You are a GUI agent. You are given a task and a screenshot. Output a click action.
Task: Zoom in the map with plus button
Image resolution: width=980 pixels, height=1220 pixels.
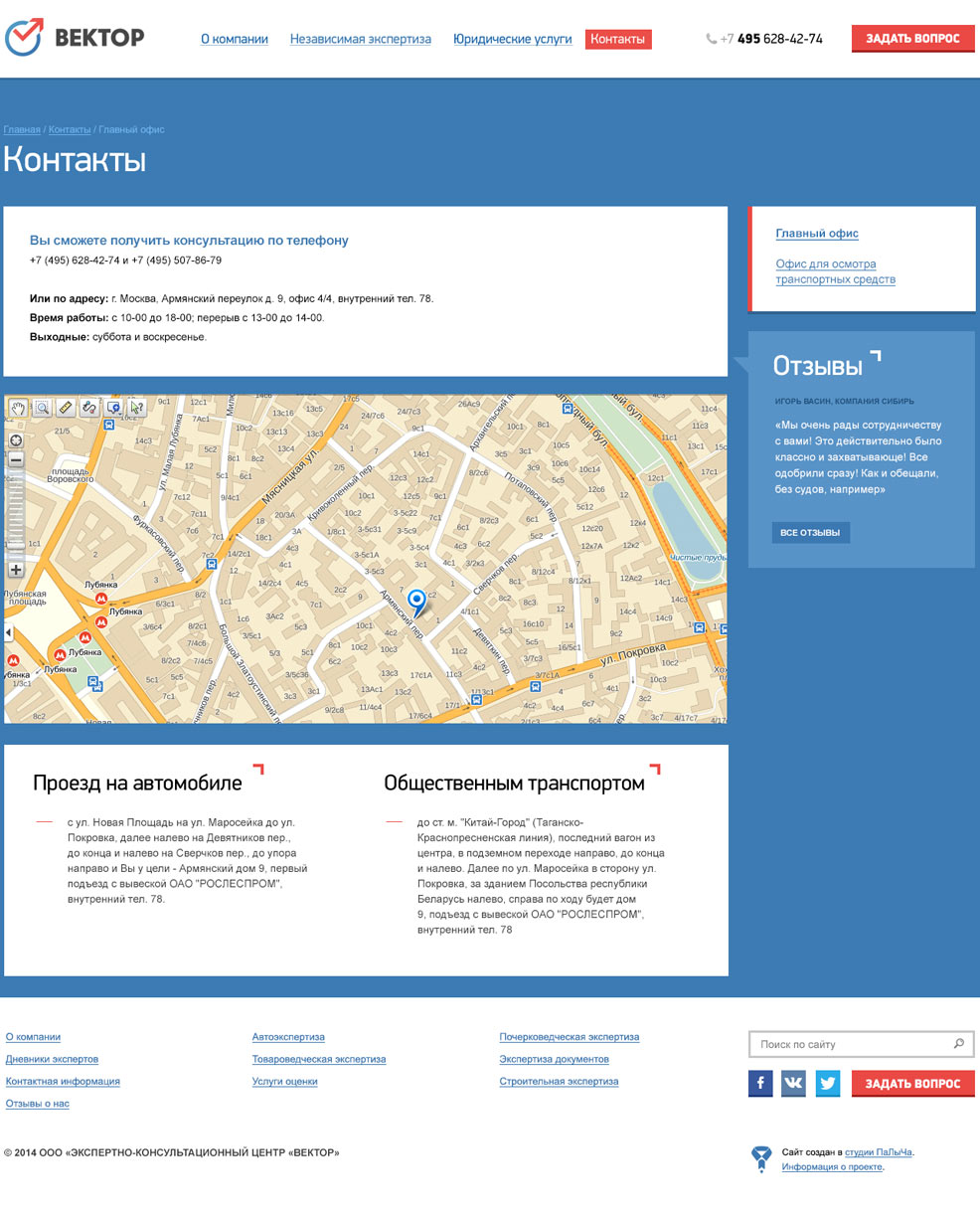(x=16, y=570)
